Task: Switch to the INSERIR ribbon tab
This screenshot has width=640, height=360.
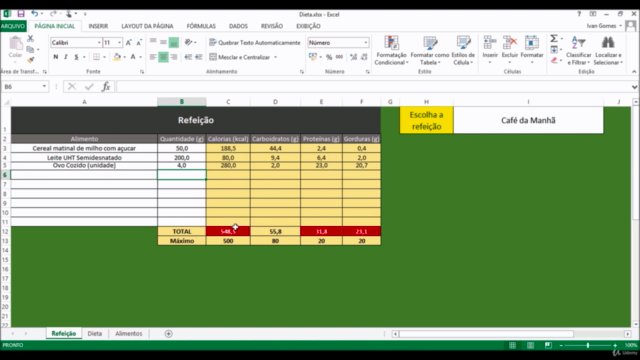Action: click(98, 26)
